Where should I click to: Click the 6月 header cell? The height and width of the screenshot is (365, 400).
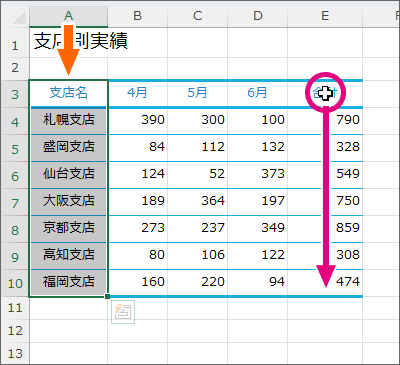tap(258, 94)
